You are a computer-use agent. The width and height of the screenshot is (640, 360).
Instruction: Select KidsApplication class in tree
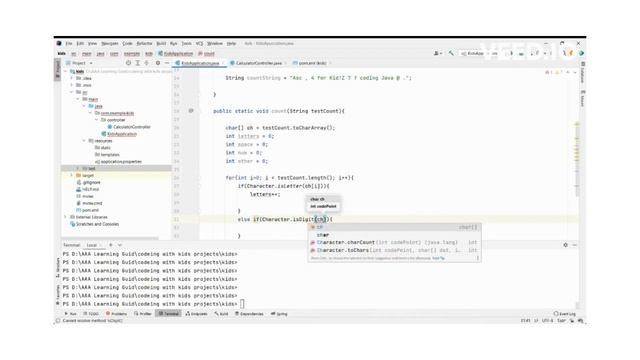pyautogui.click(x=119, y=134)
